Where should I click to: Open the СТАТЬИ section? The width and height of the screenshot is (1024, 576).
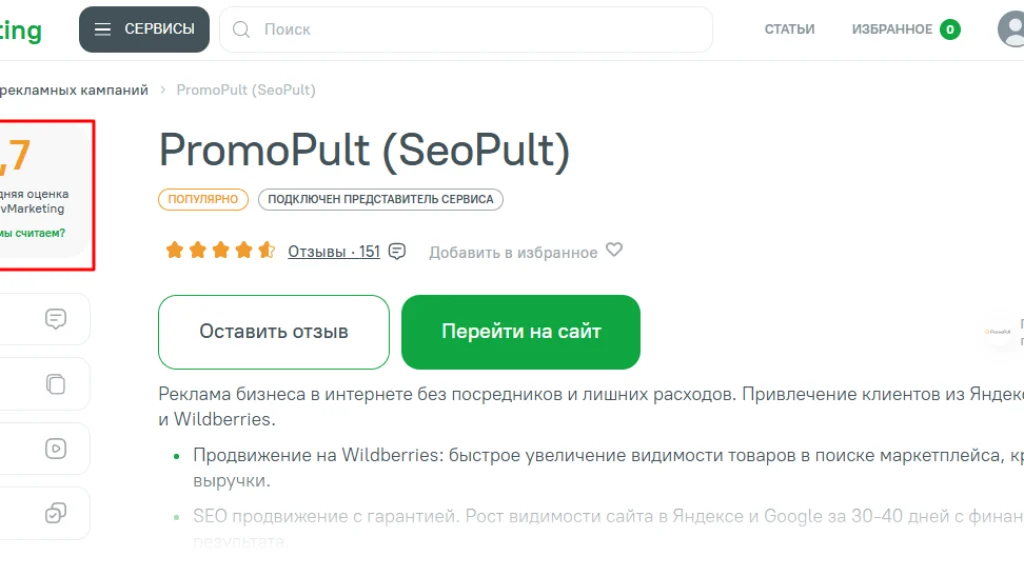[790, 29]
